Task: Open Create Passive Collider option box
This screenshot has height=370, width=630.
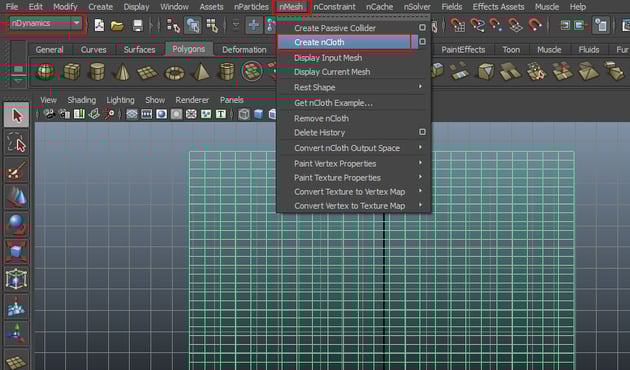Action: point(422,27)
